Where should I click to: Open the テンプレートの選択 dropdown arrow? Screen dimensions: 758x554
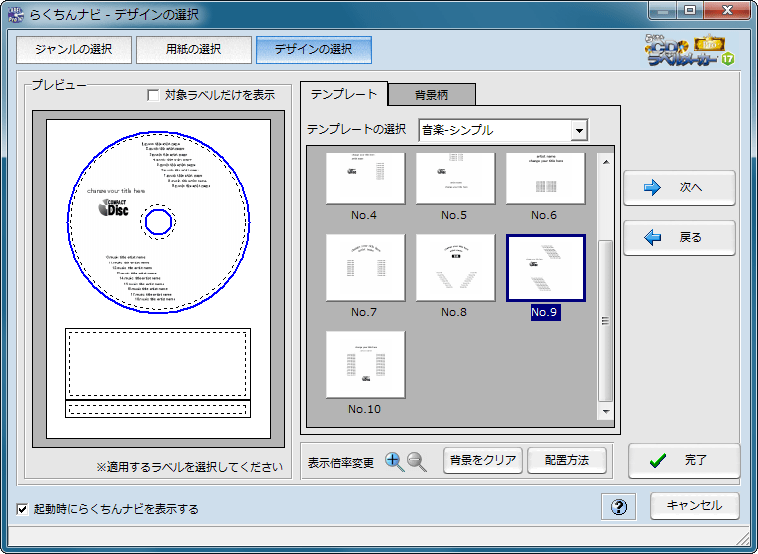point(579,131)
